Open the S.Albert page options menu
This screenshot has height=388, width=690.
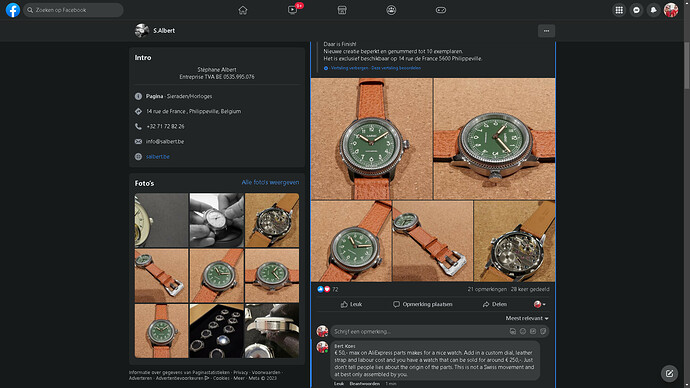[546, 31]
